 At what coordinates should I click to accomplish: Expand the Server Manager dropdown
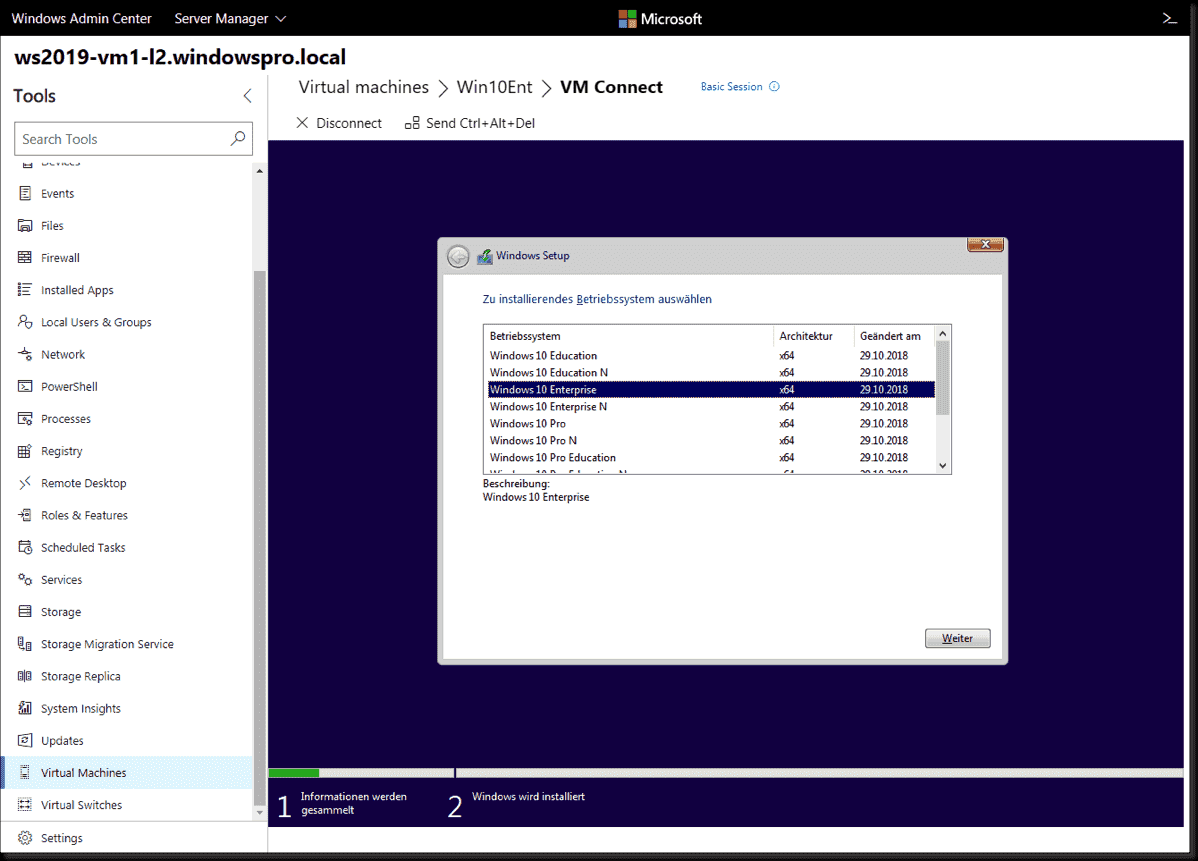click(229, 17)
